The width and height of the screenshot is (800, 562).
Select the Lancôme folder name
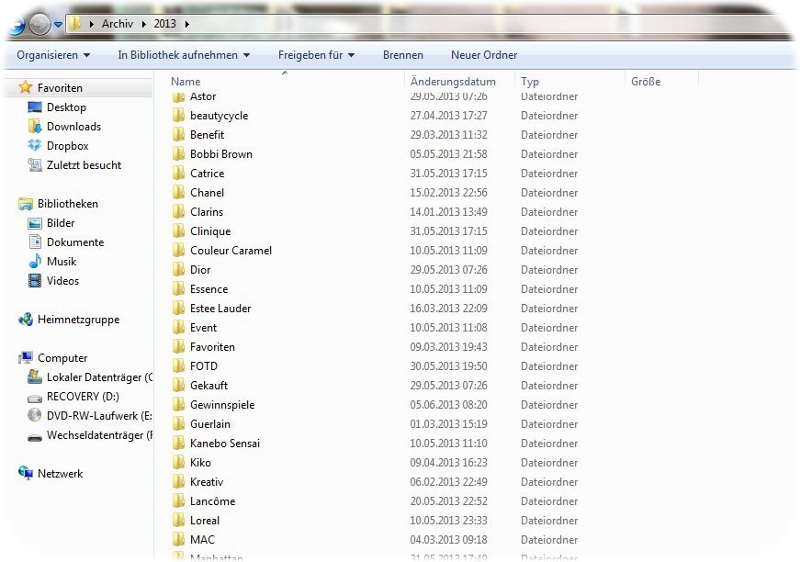212,501
